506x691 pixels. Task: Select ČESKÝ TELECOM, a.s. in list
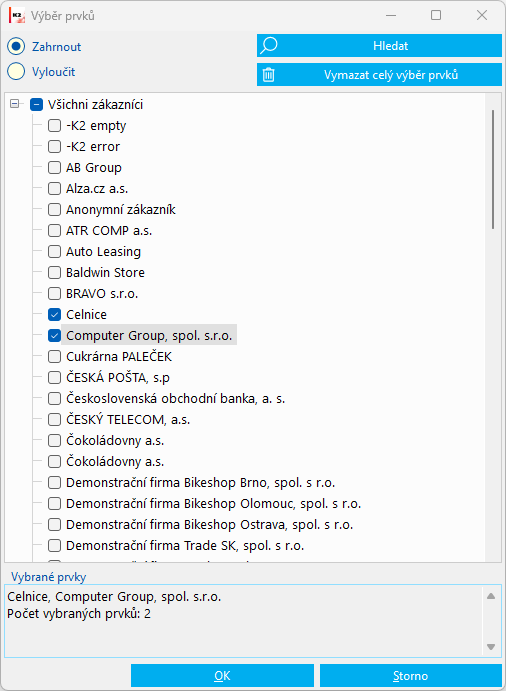coord(128,420)
